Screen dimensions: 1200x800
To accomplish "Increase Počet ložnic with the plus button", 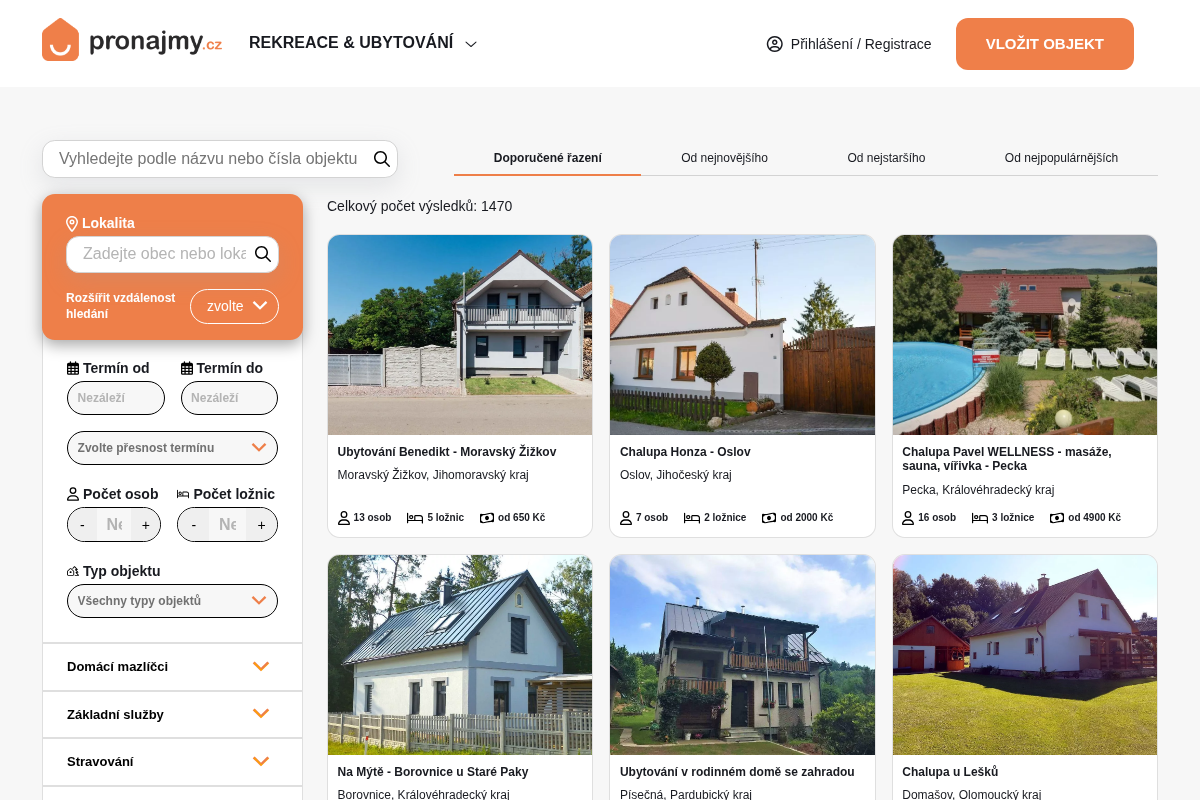I will (x=262, y=525).
